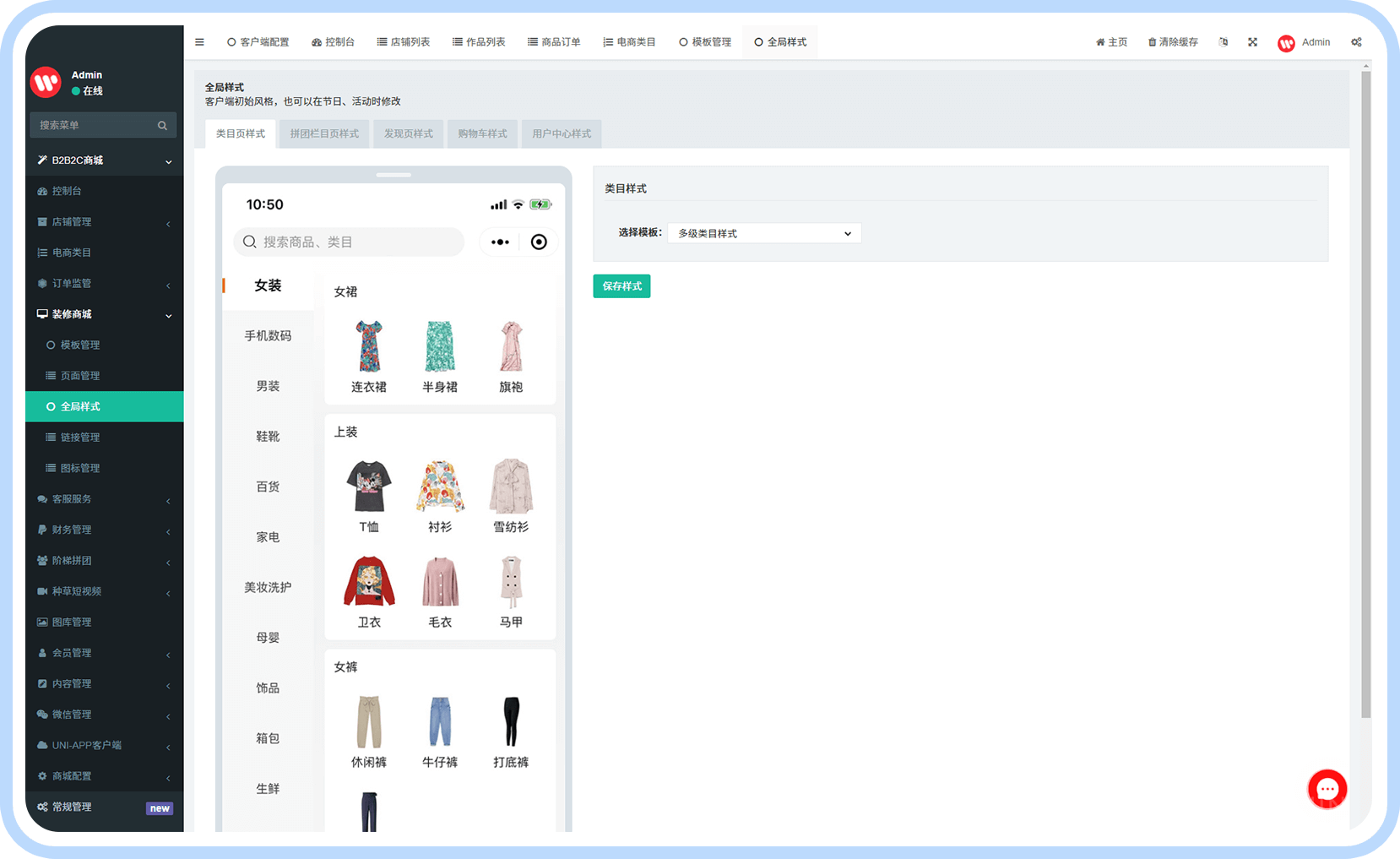Image resolution: width=1400 pixels, height=859 pixels.
Task: Click the target circle icon in phone preview
Action: 539,242
